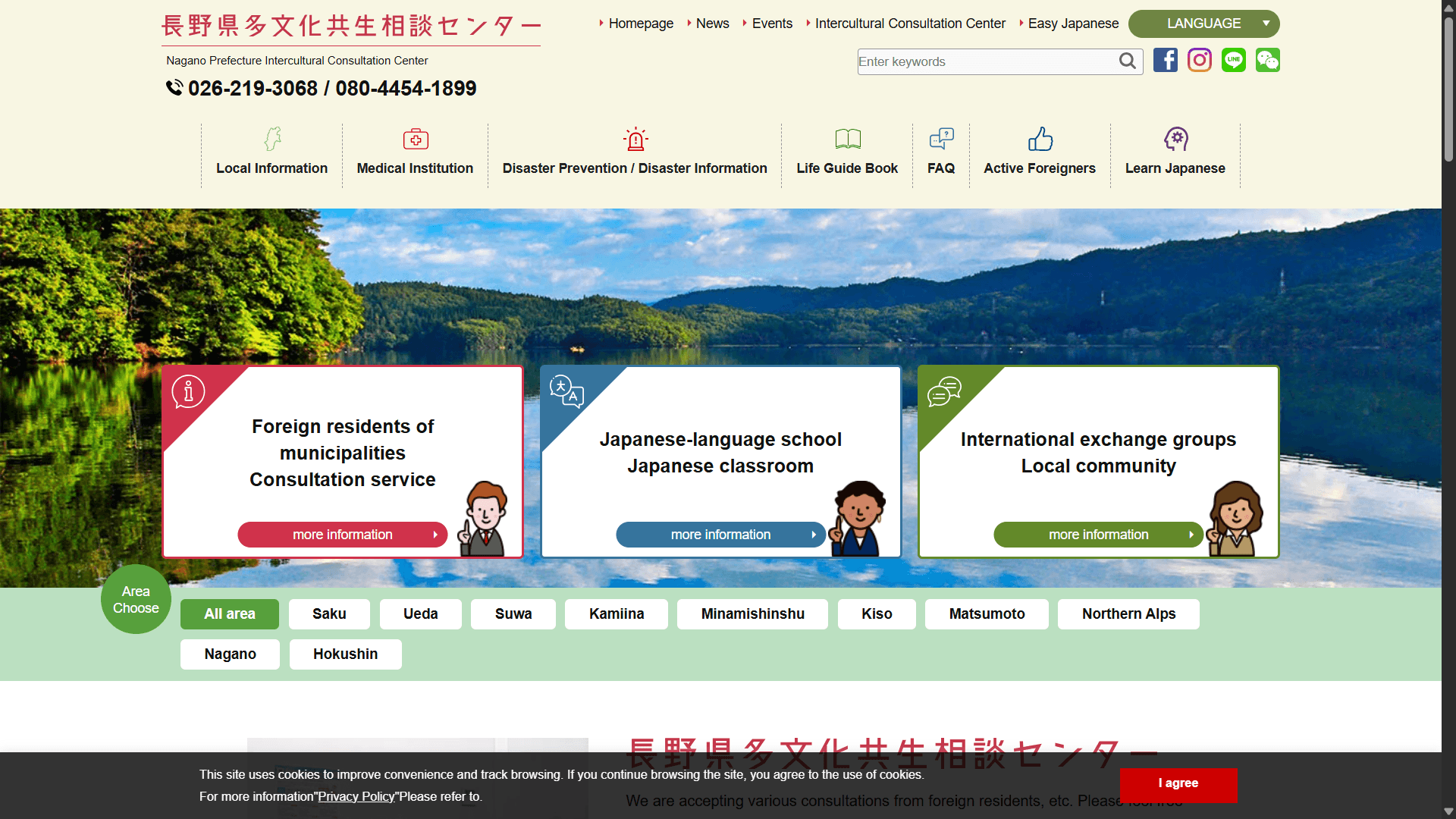Open the Privacy Policy link
The width and height of the screenshot is (1456, 819).
click(356, 796)
